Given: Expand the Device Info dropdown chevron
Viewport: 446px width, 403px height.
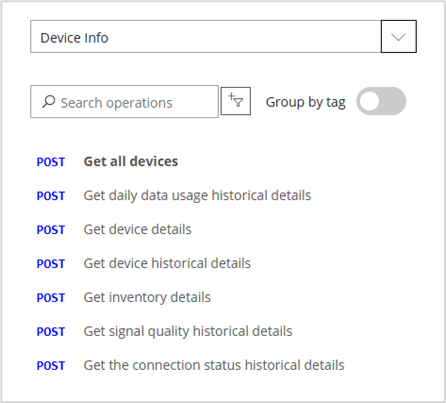Looking at the screenshot, I should 399,36.
